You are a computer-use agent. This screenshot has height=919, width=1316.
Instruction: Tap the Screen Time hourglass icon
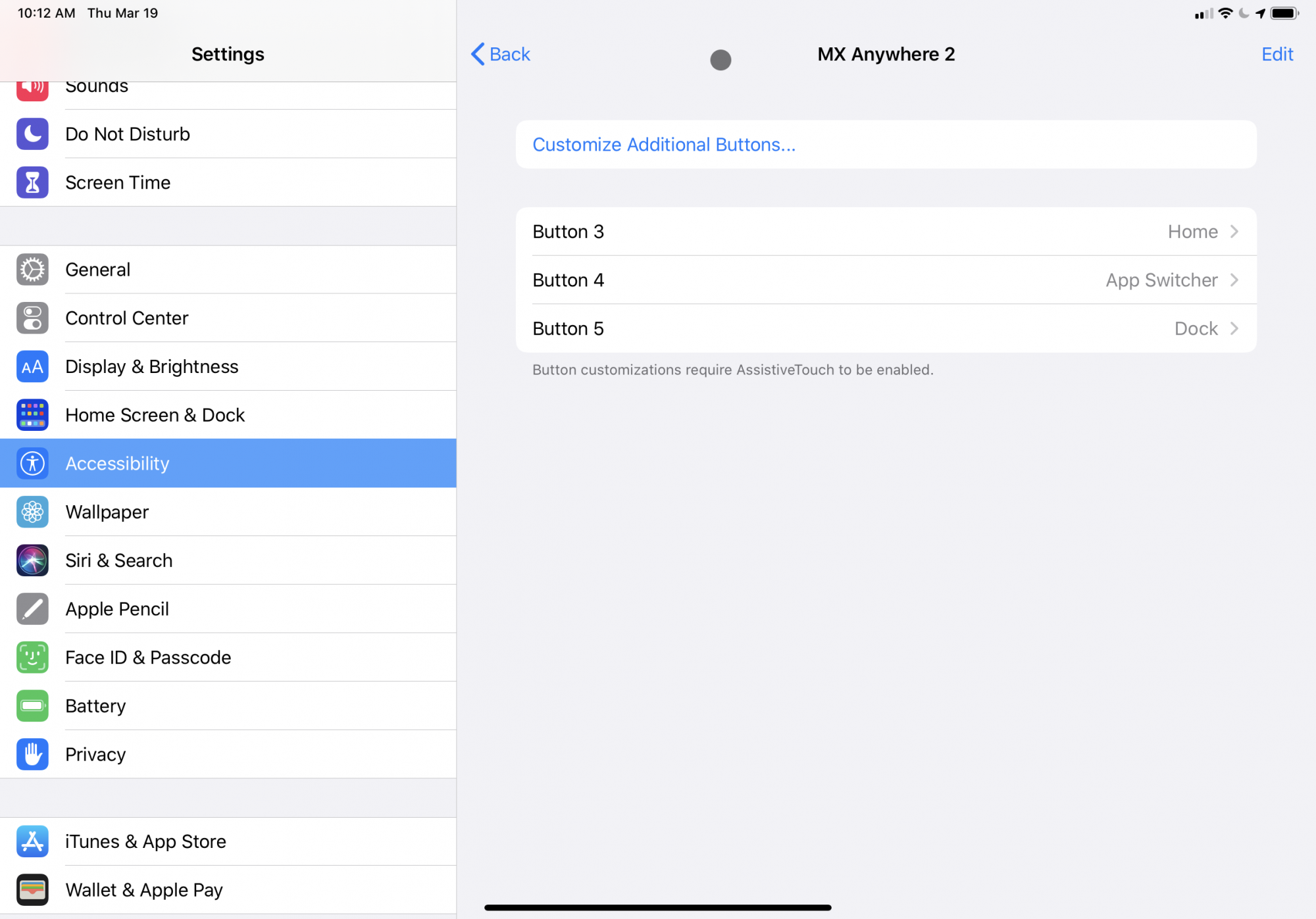coord(32,183)
